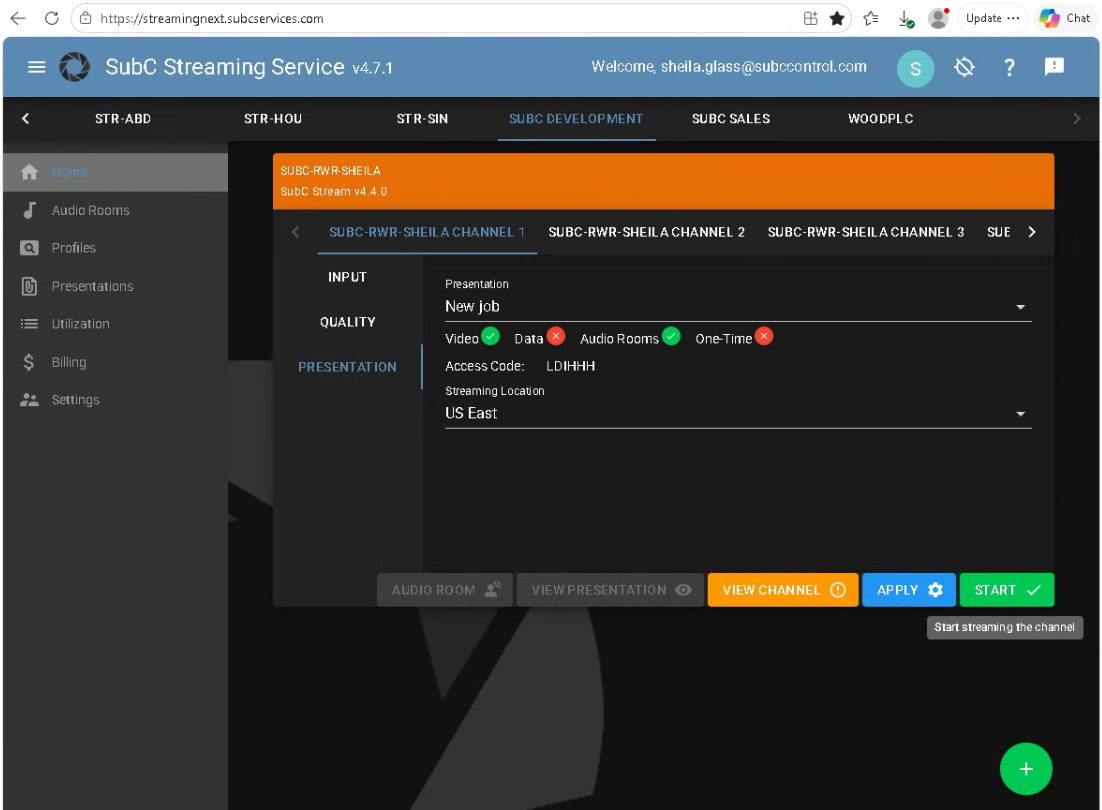This screenshot has height=810, width=1102.
Task: Open the Copilot Chat button
Action: point(1065,18)
